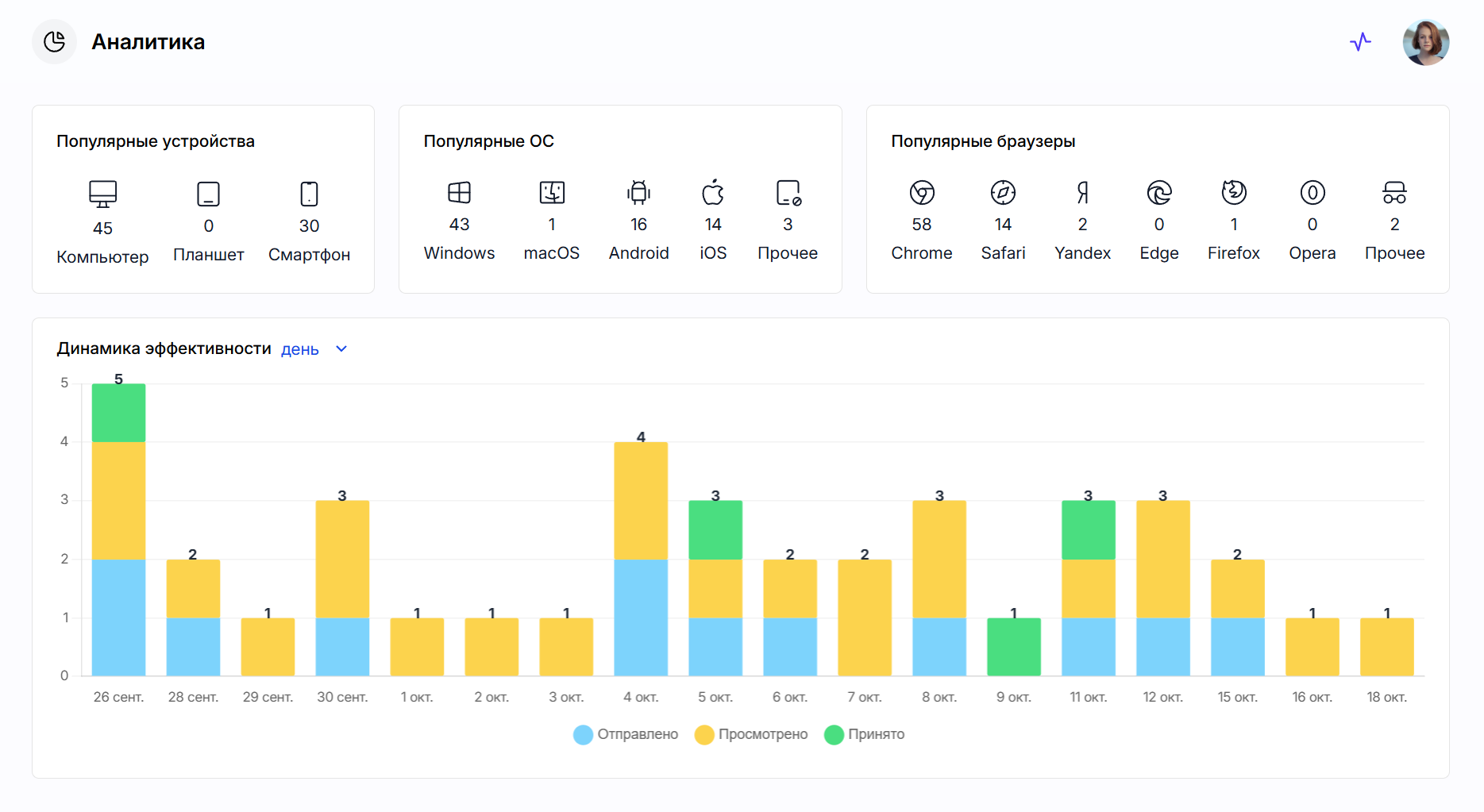Click the green Принято legend color dot

pos(834,735)
